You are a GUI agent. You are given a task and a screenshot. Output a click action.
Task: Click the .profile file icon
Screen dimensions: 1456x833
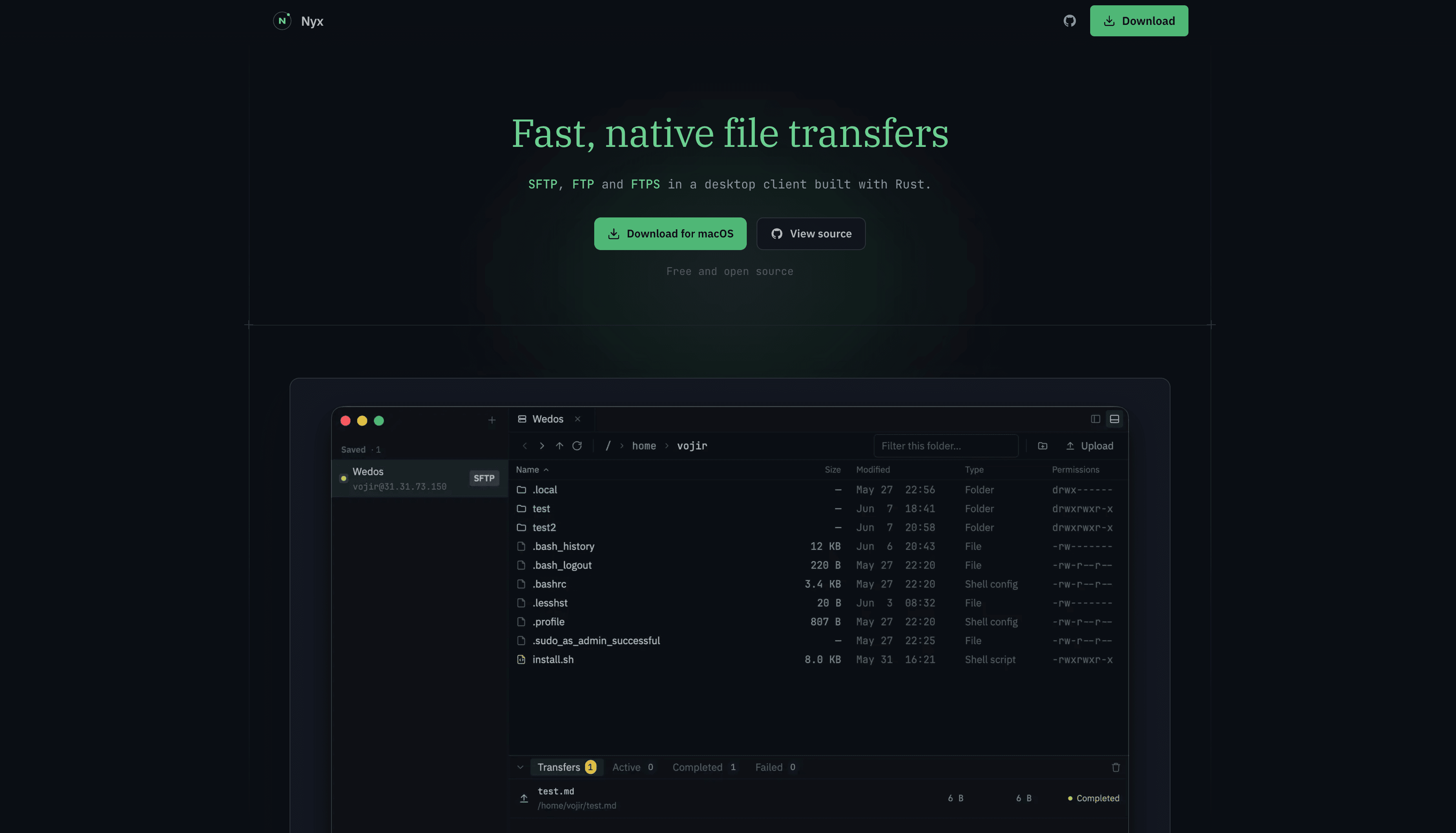pos(522,622)
